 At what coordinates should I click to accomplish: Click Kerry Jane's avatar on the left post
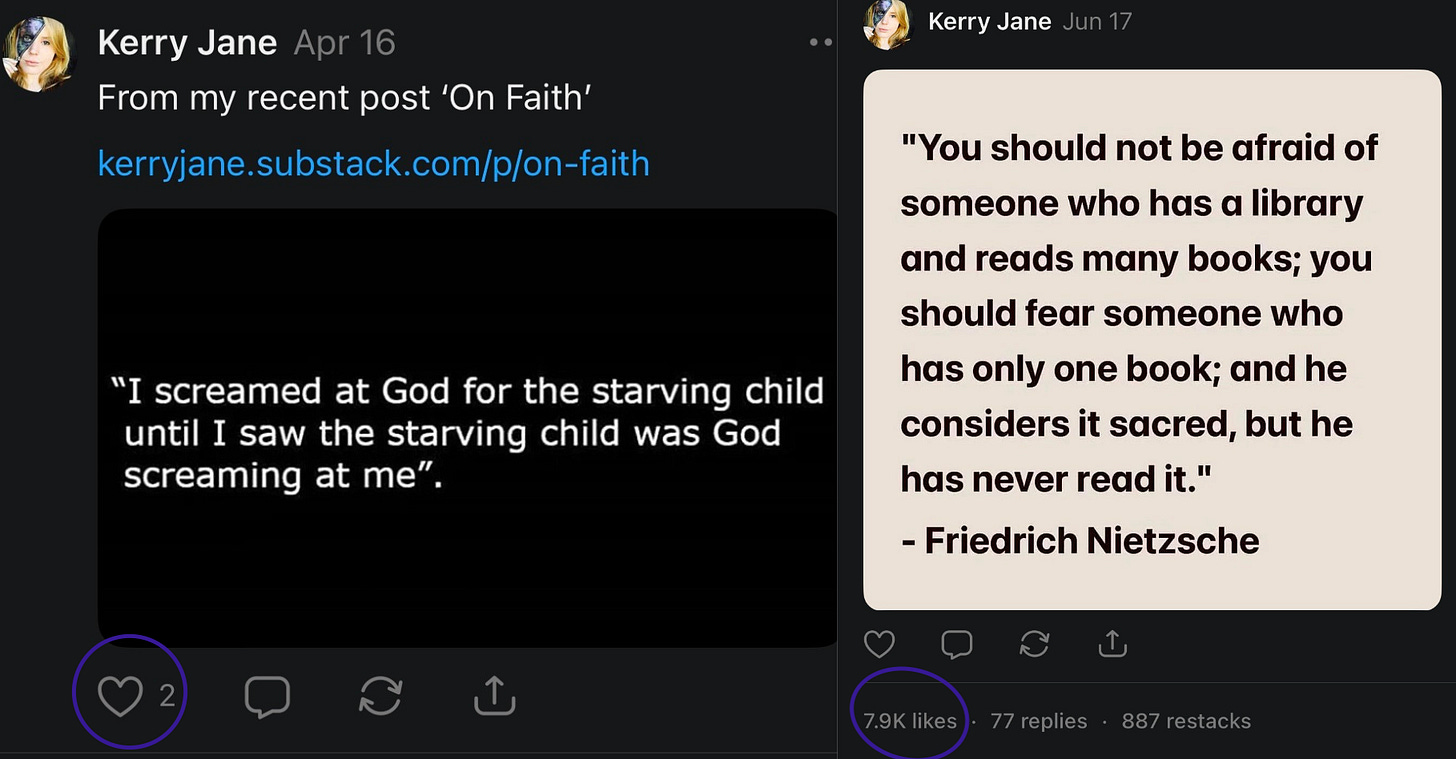[x=41, y=55]
